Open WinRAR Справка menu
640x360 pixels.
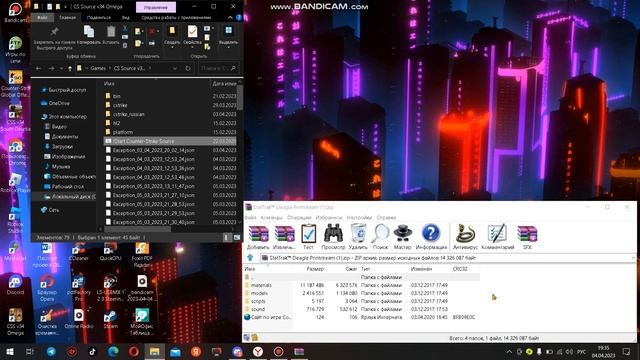click(x=386, y=218)
